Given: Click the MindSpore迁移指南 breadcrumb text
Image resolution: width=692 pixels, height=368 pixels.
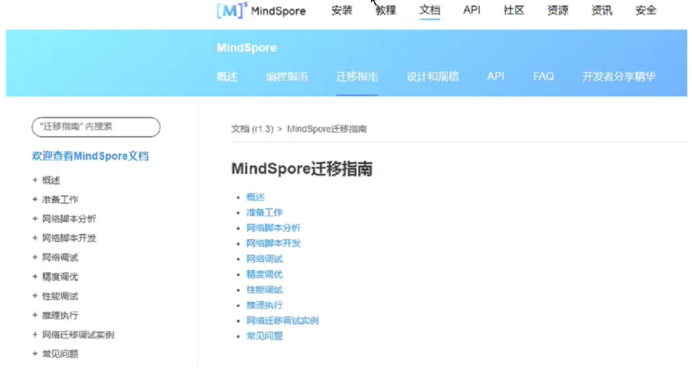Looking at the screenshot, I should click(x=327, y=129).
